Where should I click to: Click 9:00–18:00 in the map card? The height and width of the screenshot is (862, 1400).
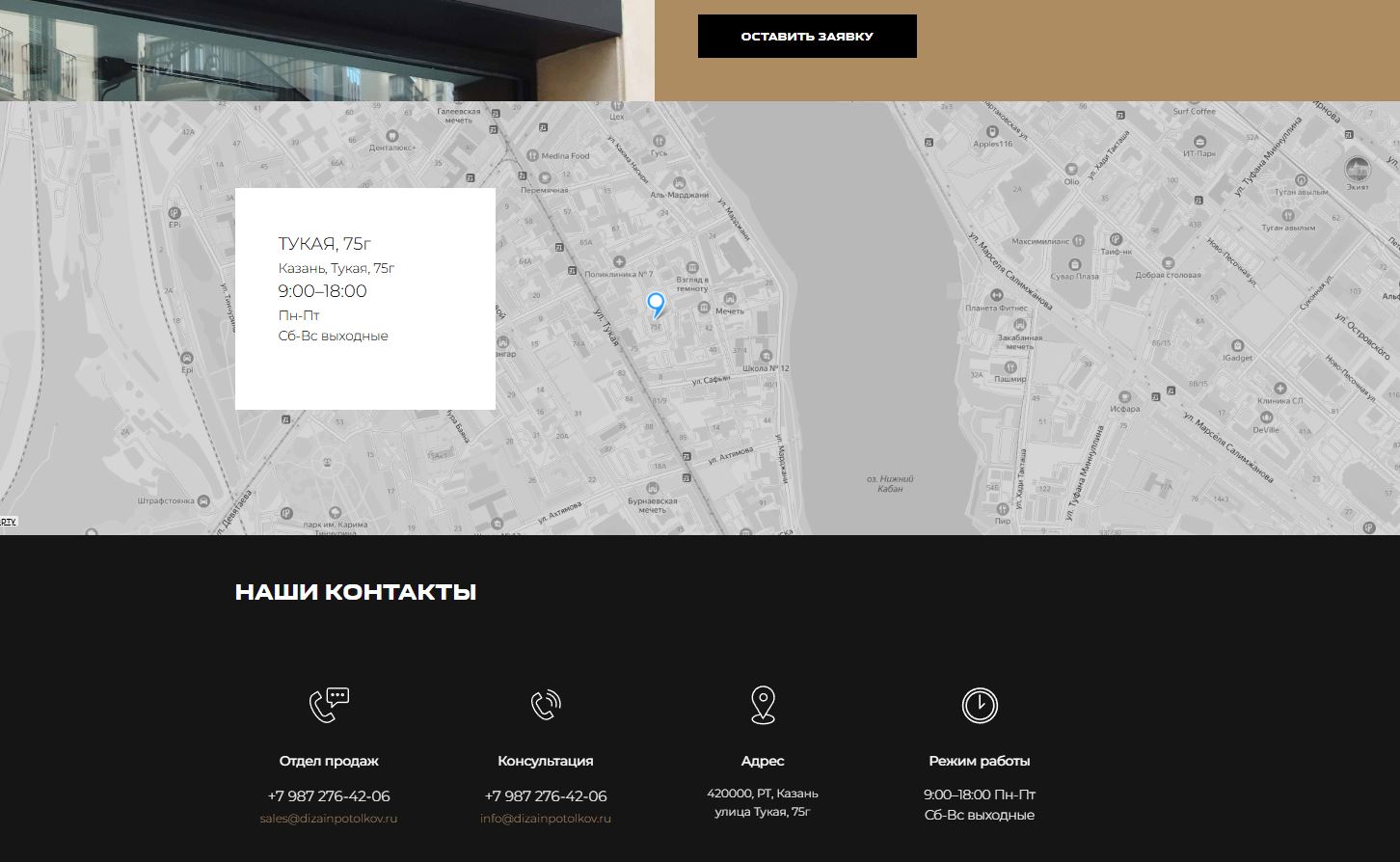click(x=323, y=291)
